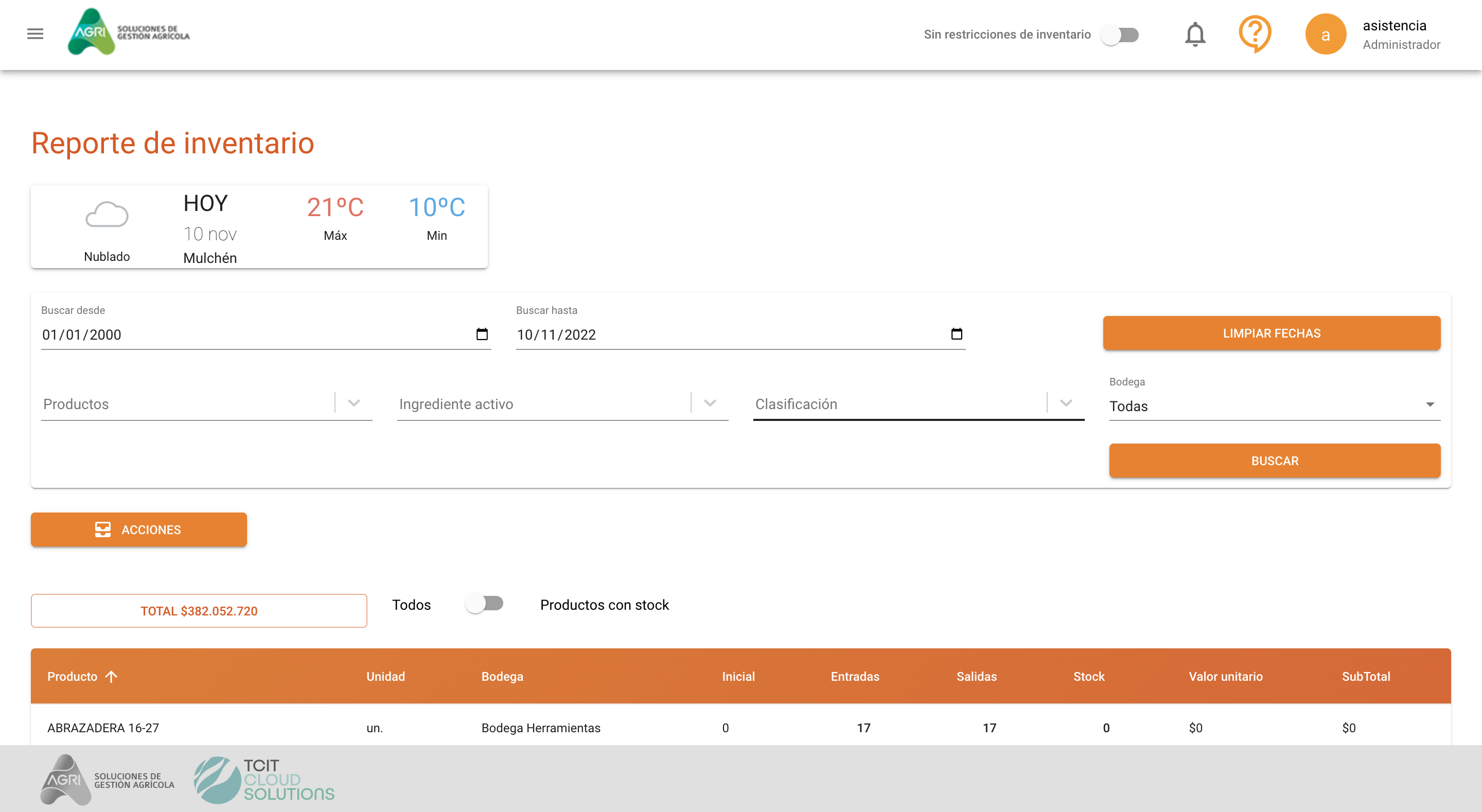Toggle Sin restricciones de inventario switch
The width and height of the screenshot is (1482, 812).
tap(1120, 34)
